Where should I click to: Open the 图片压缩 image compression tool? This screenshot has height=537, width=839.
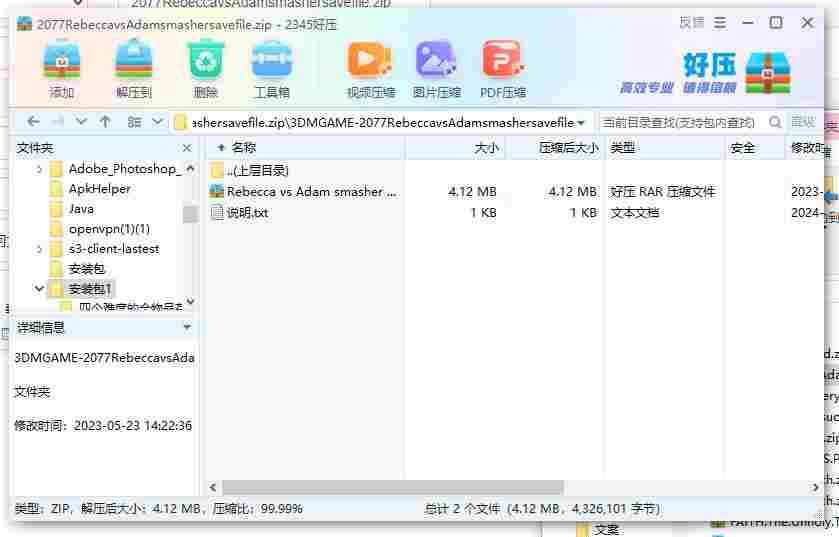coord(436,60)
